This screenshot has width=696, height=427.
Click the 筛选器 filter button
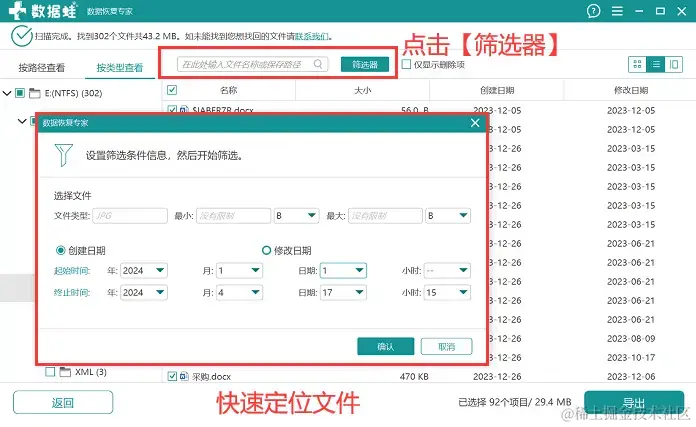point(365,64)
